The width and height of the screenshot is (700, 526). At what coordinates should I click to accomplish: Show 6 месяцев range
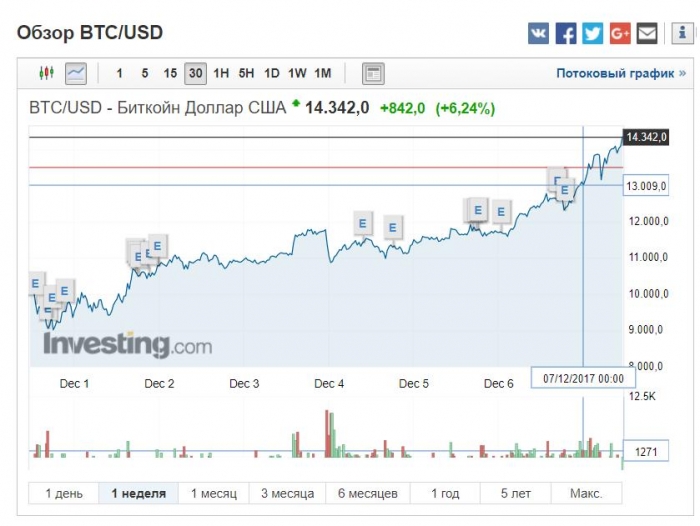(x=367, y=493)
